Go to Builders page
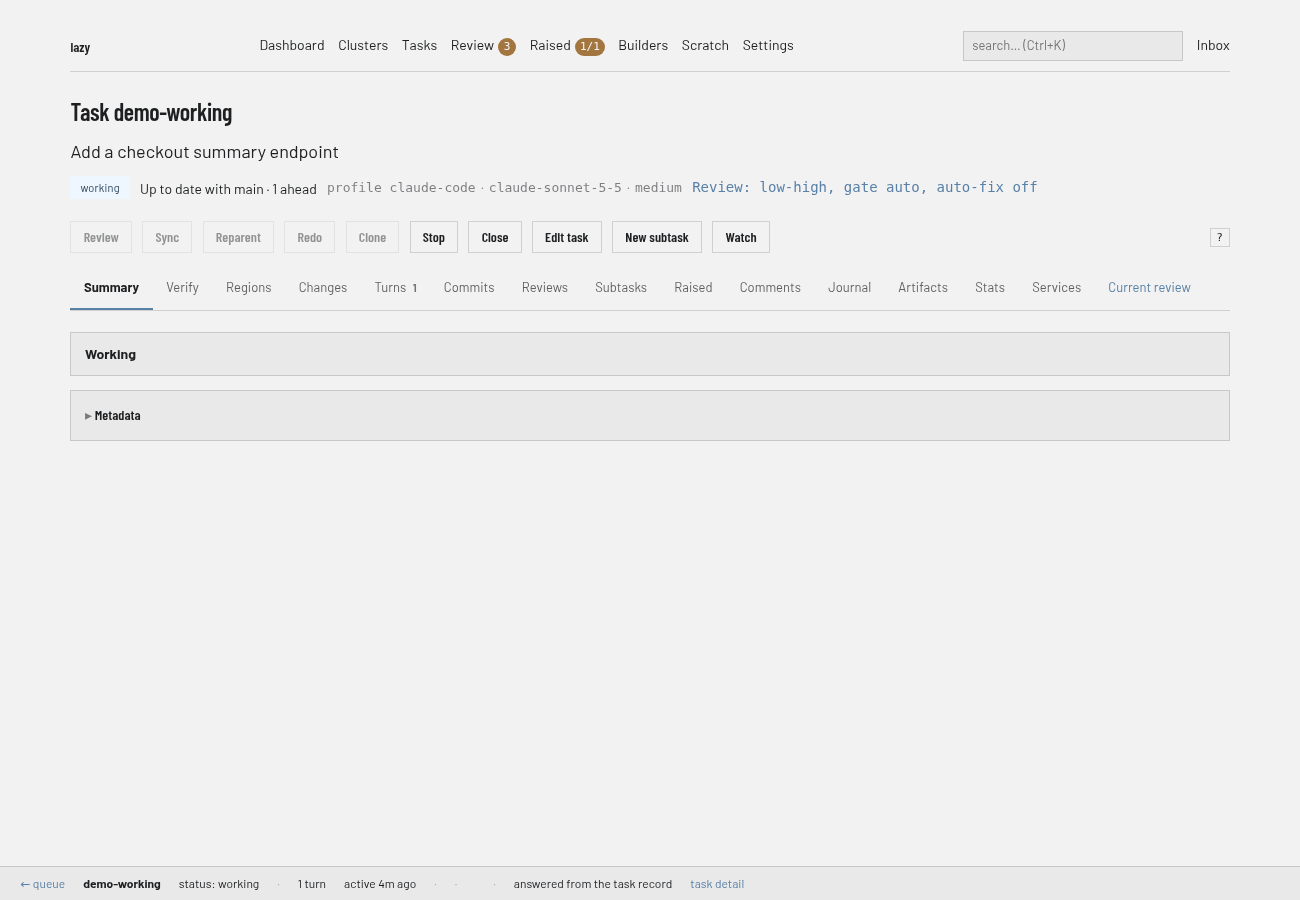This screenshot has height=900, width=1300. [x=643, y=45]
